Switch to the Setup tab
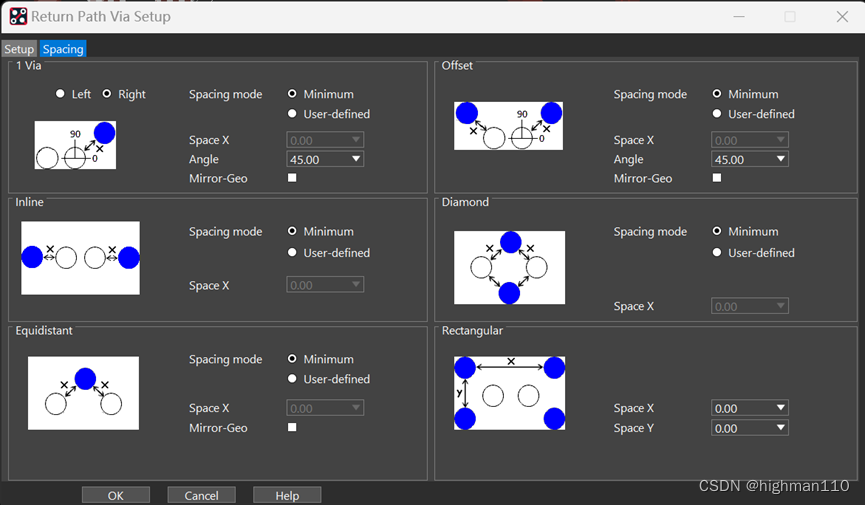865x505 pixels. coord(19,49)
